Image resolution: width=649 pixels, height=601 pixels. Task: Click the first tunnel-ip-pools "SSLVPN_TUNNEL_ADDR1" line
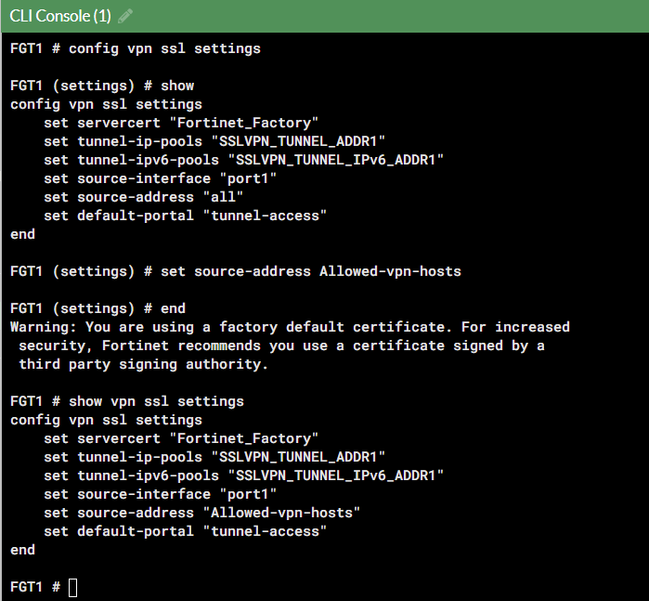pyautogui.click(x=215, y=141)
